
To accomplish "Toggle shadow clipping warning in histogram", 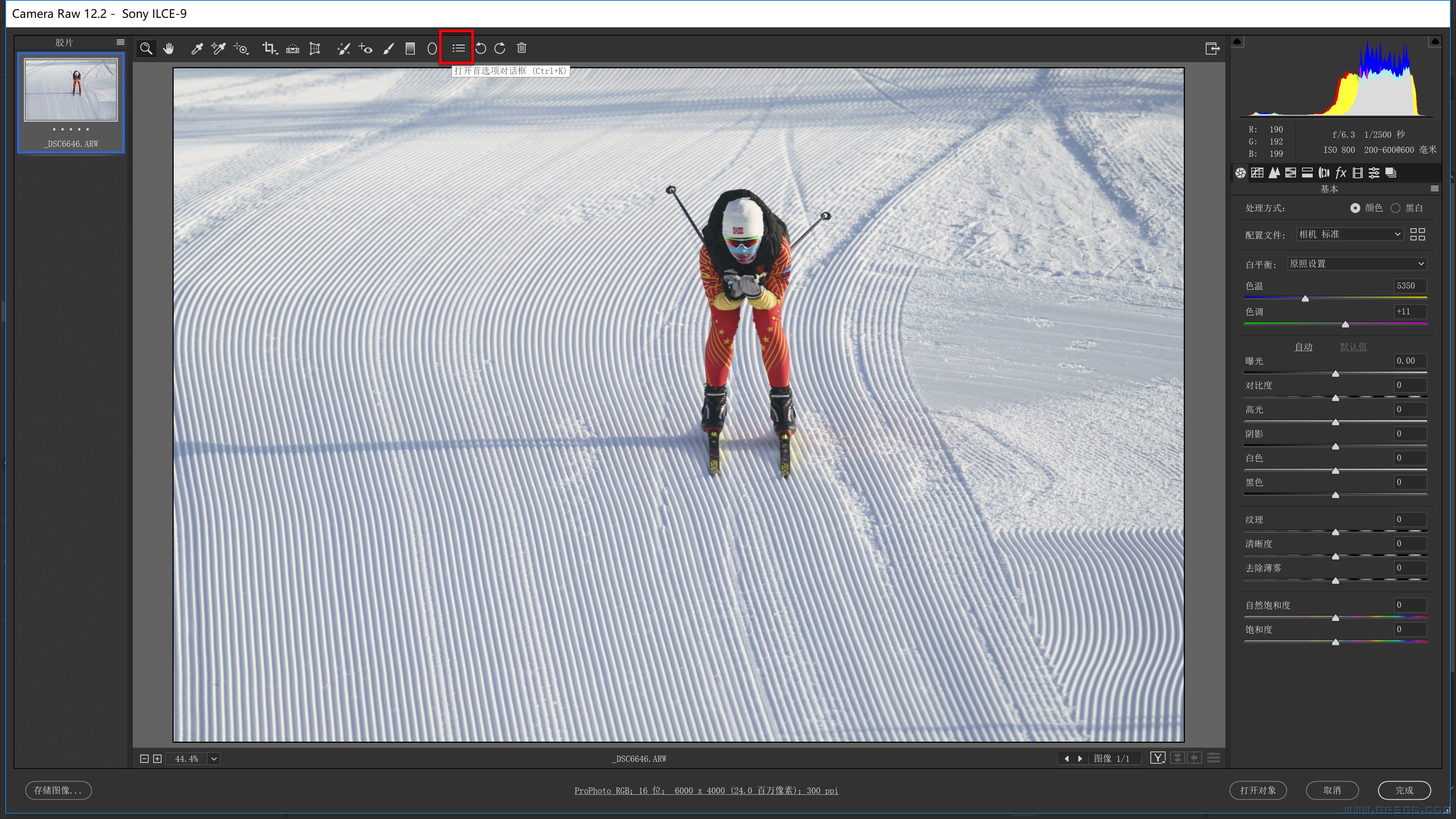I will [1237, 41].
